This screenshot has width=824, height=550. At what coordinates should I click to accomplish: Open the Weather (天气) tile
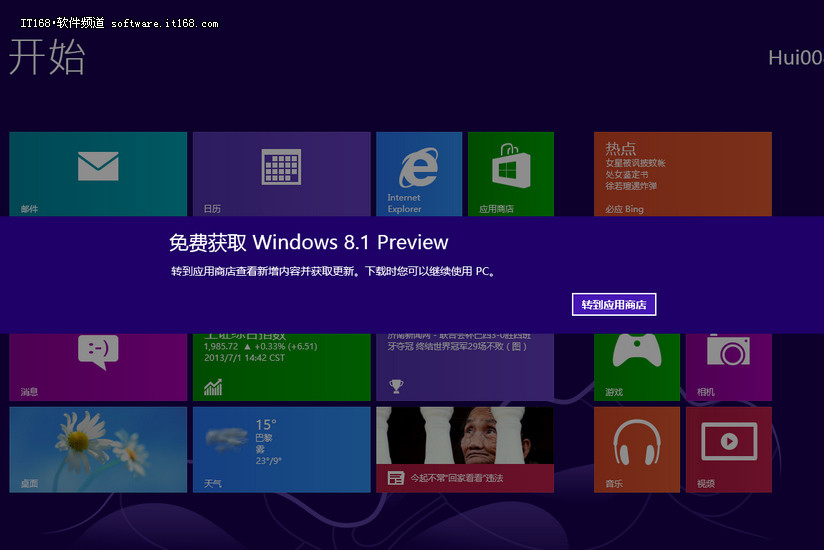click(281, 450)
